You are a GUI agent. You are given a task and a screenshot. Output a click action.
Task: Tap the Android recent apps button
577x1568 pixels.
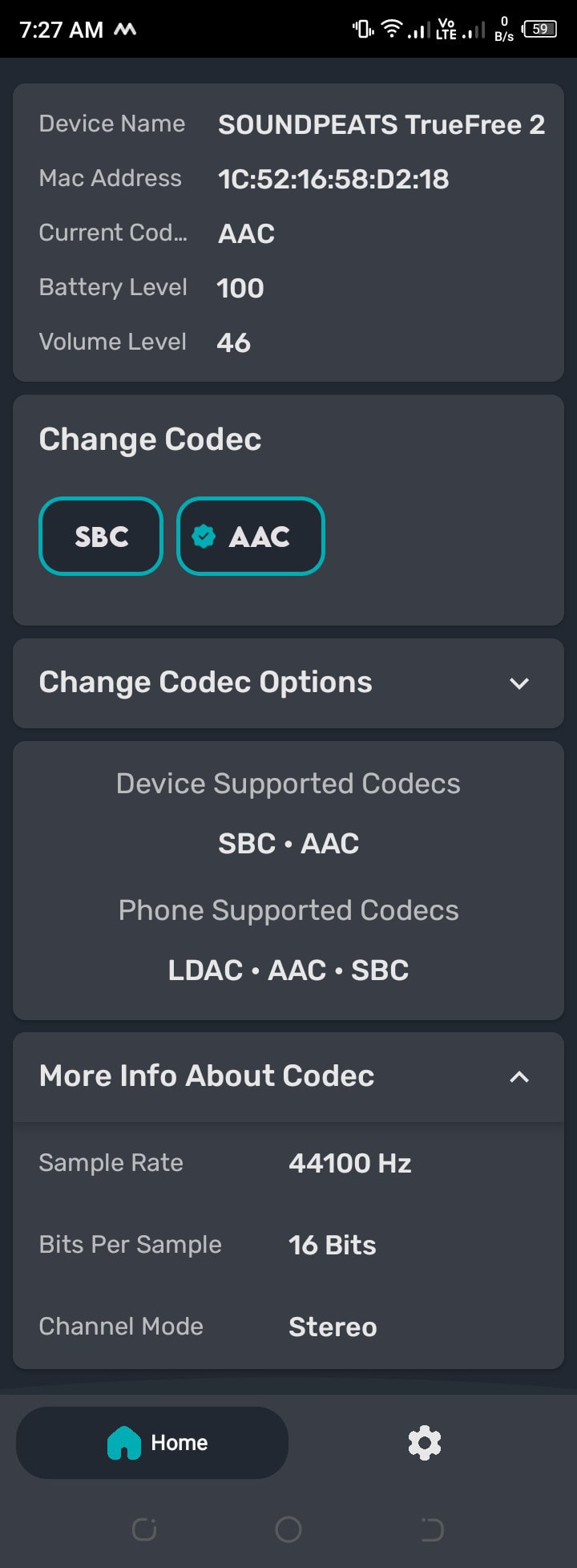click(x=144, y=1530)
